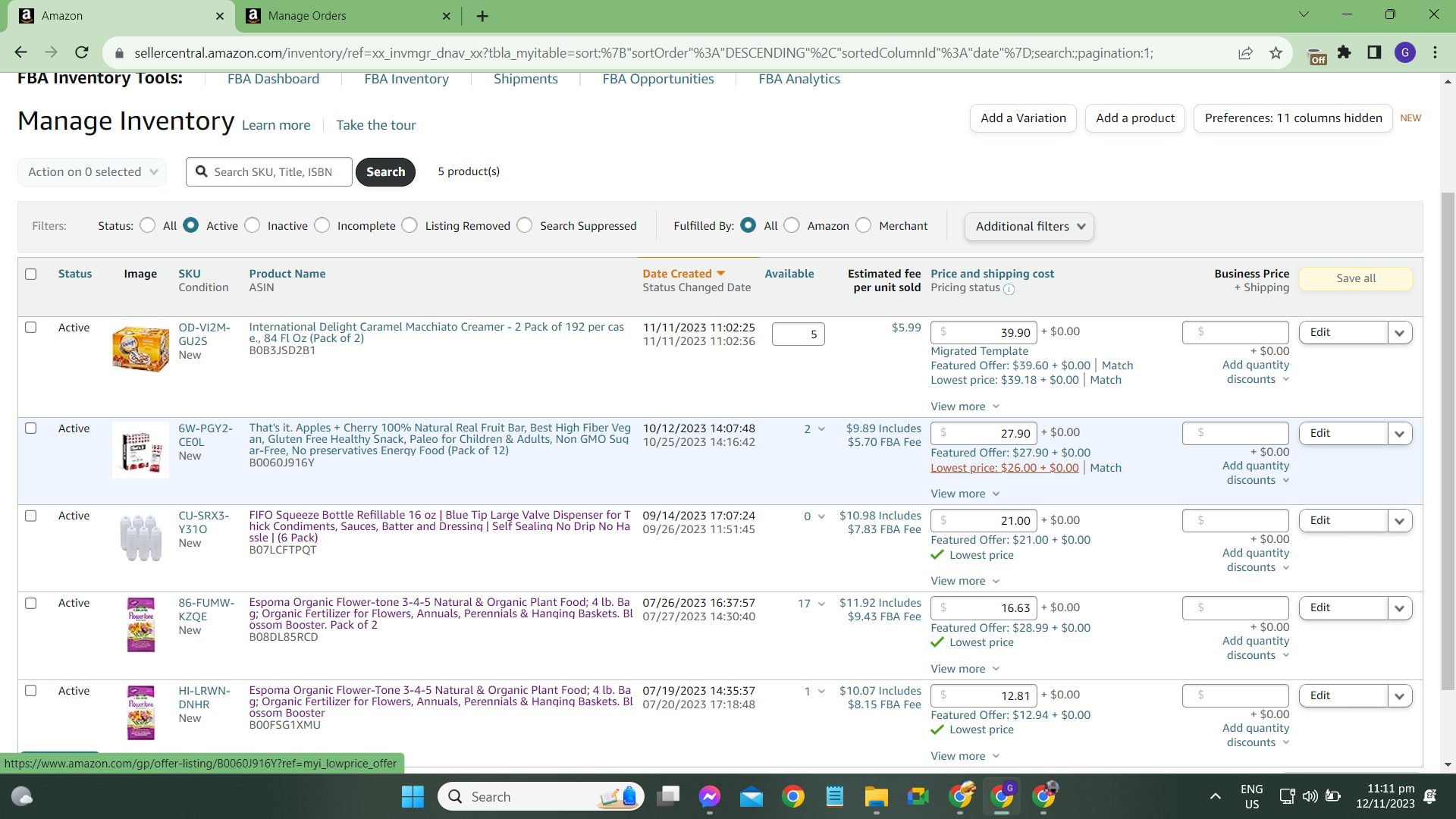Click the Search SKU, Title, ISBN field
The height and width of the screenshot is (819, 1456).
pos(269,172)
